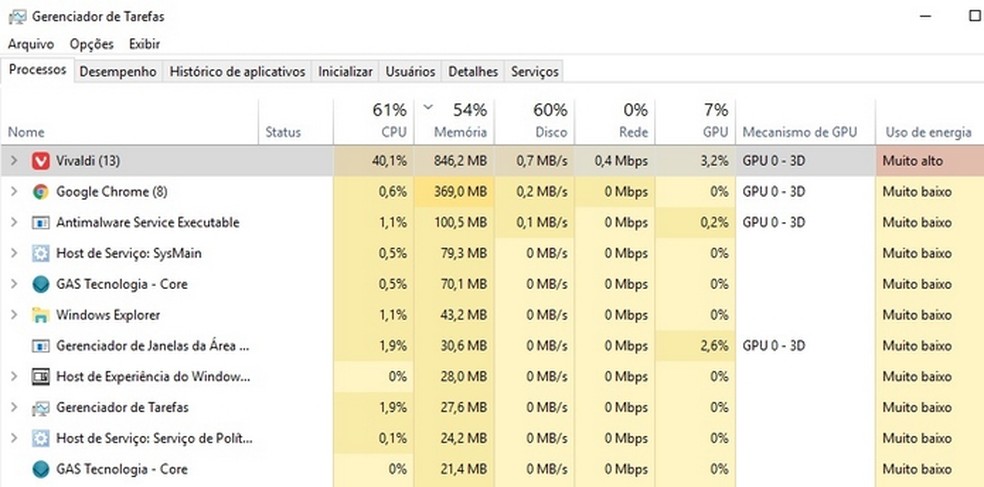Switch to the Desempenho tab

[118, 72]
